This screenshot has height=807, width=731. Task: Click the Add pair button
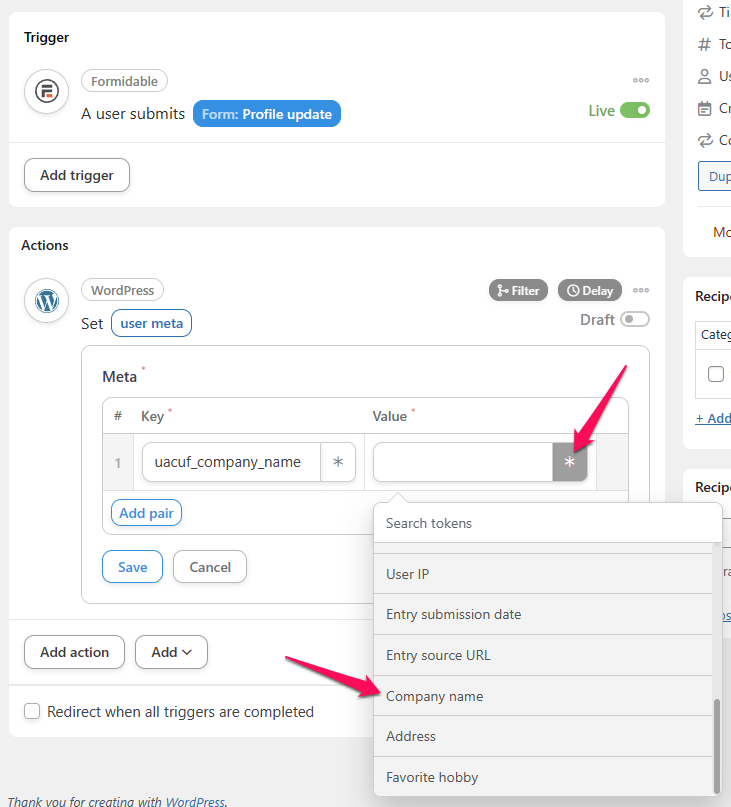146,513
